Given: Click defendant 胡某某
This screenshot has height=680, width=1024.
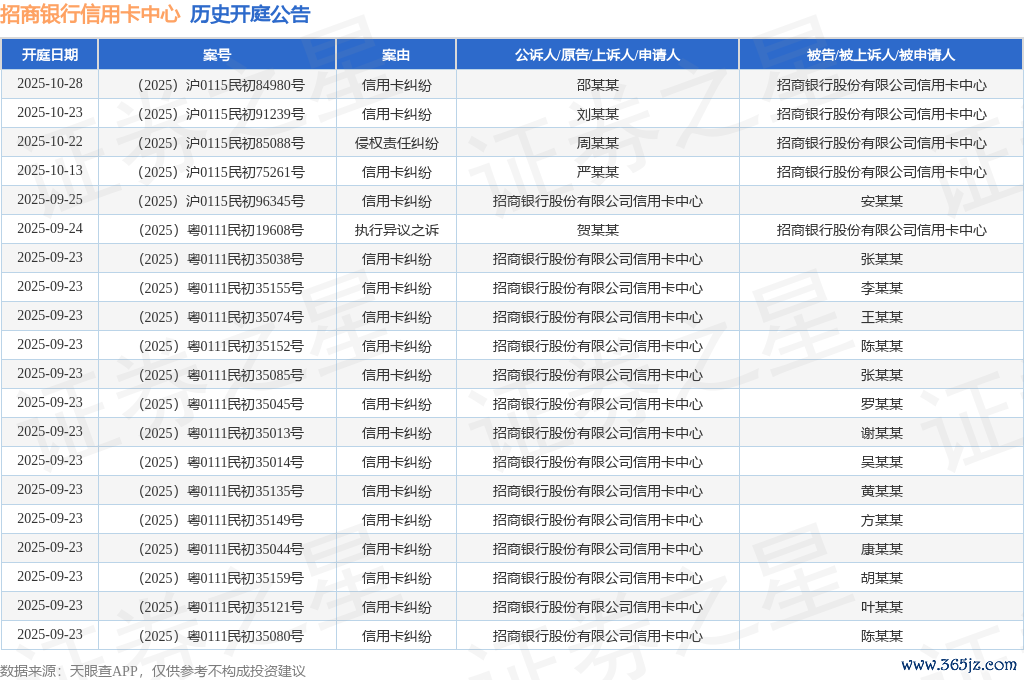Looking at the screenshot, I should 881,578.
